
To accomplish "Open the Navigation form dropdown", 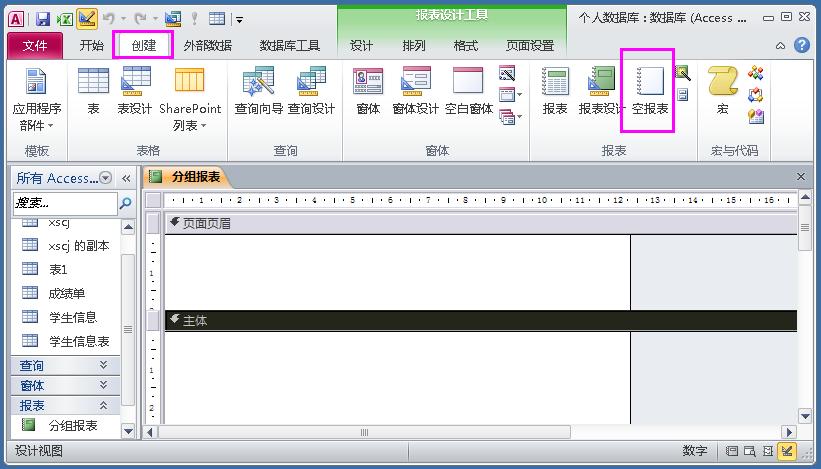I will pyautogui.click(x=511, y=95).
